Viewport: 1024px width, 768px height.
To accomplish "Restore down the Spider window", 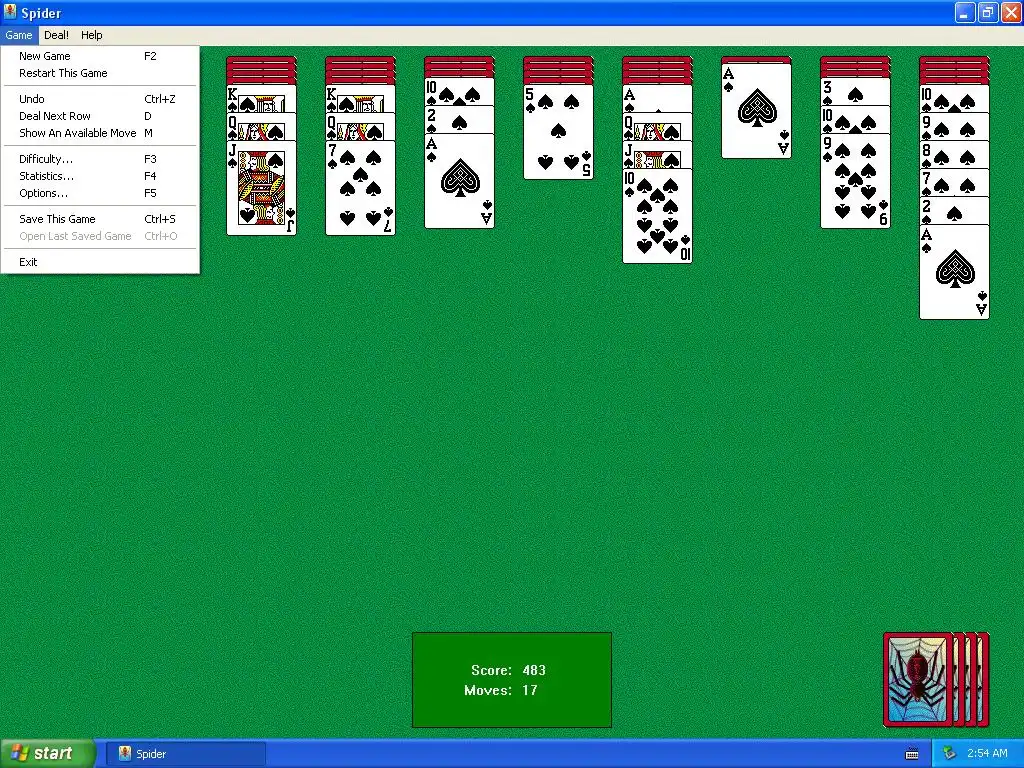I will tap(987, 12).
